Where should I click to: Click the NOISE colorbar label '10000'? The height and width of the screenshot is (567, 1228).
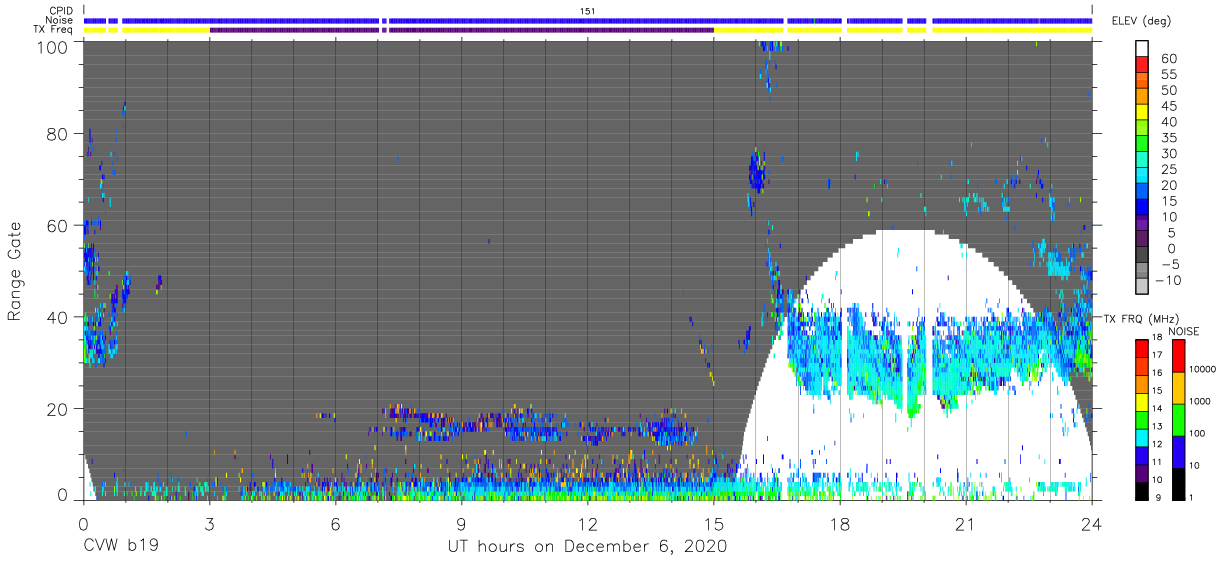[x=1203, y=369]
